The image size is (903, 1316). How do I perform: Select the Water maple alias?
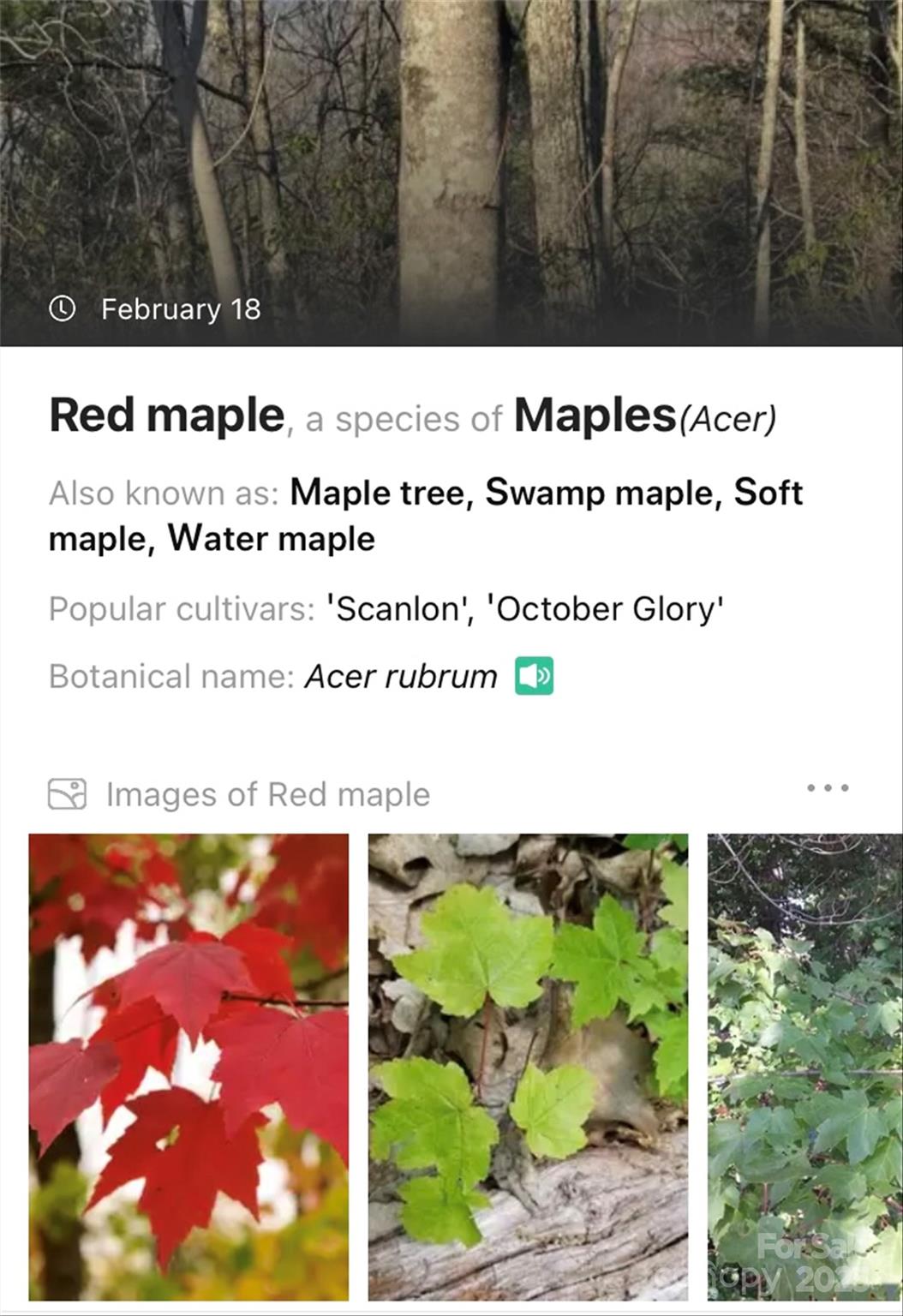click(272, 539)
